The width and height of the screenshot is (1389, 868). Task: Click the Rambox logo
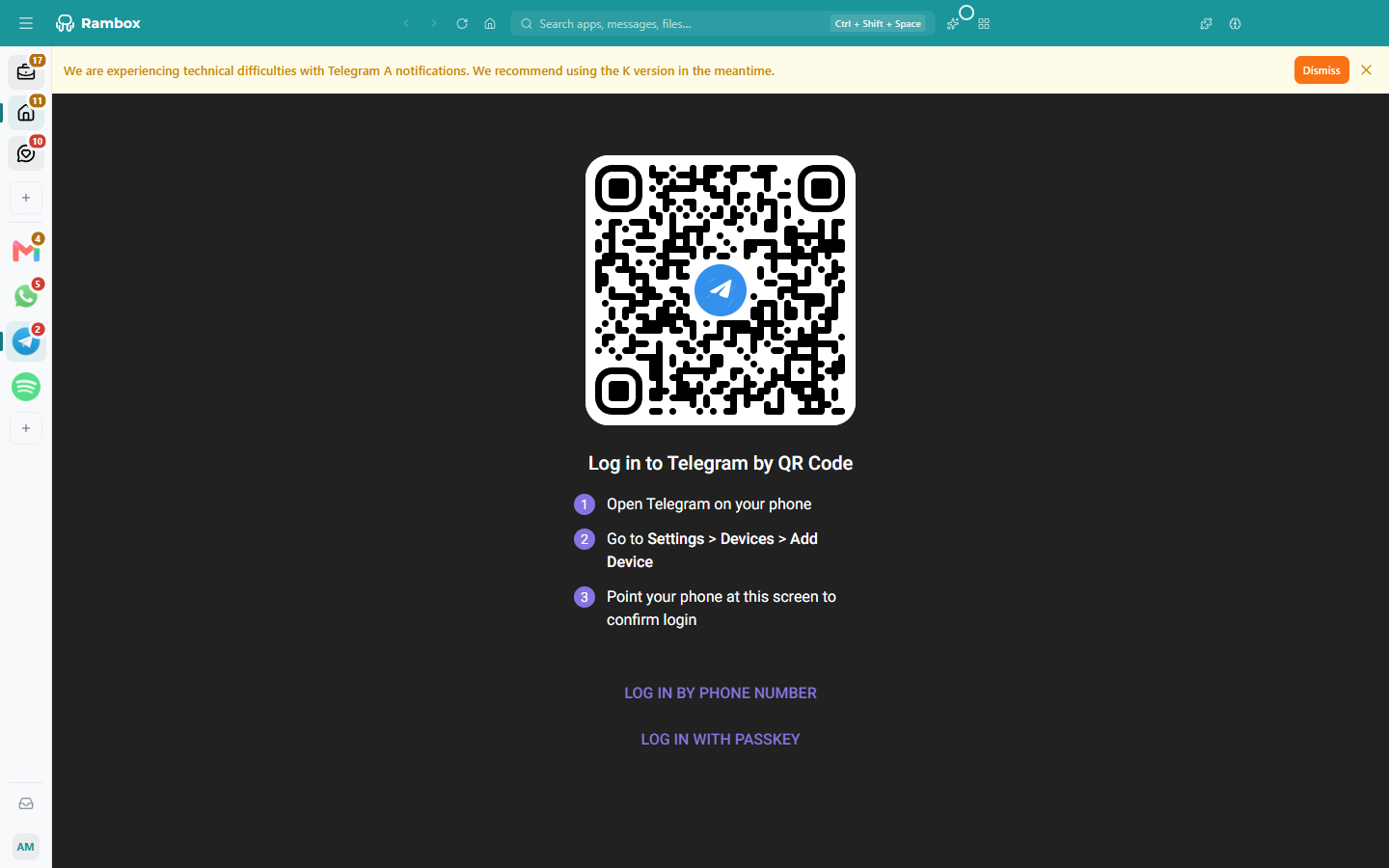[x=98, y=23]
